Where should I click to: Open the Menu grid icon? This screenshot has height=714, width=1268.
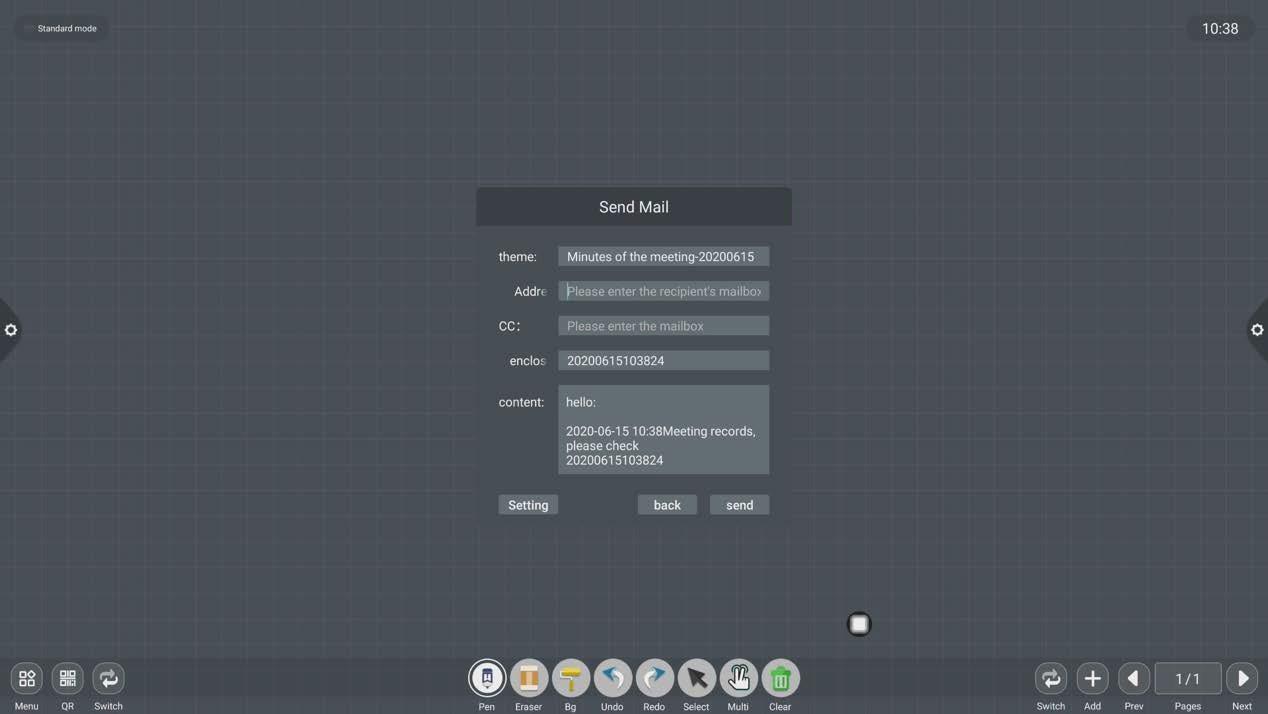(27, 678)
